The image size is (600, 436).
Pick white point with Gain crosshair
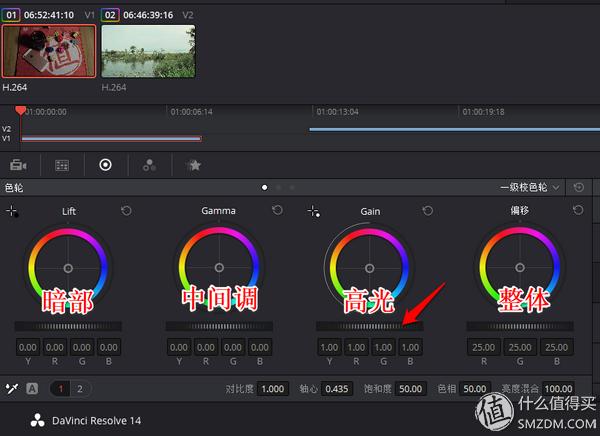tap(314, 211)
